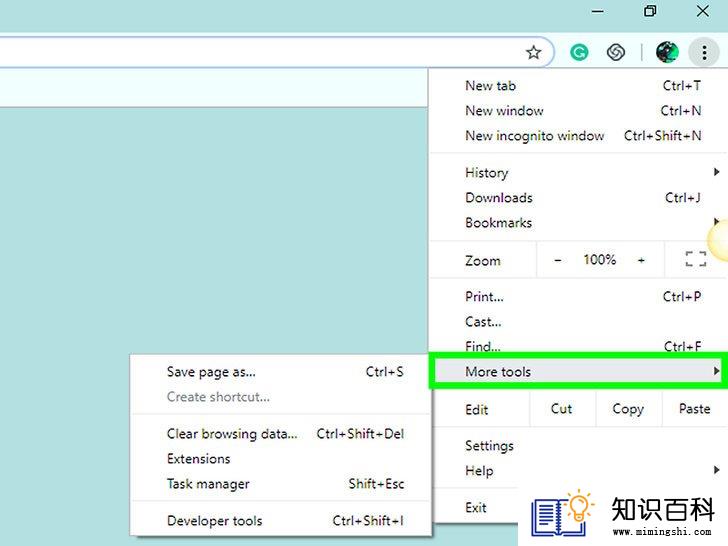Open Settings from the Chrome menu
Viewport: 728px width, 546px height.
[x=578, y=446]
